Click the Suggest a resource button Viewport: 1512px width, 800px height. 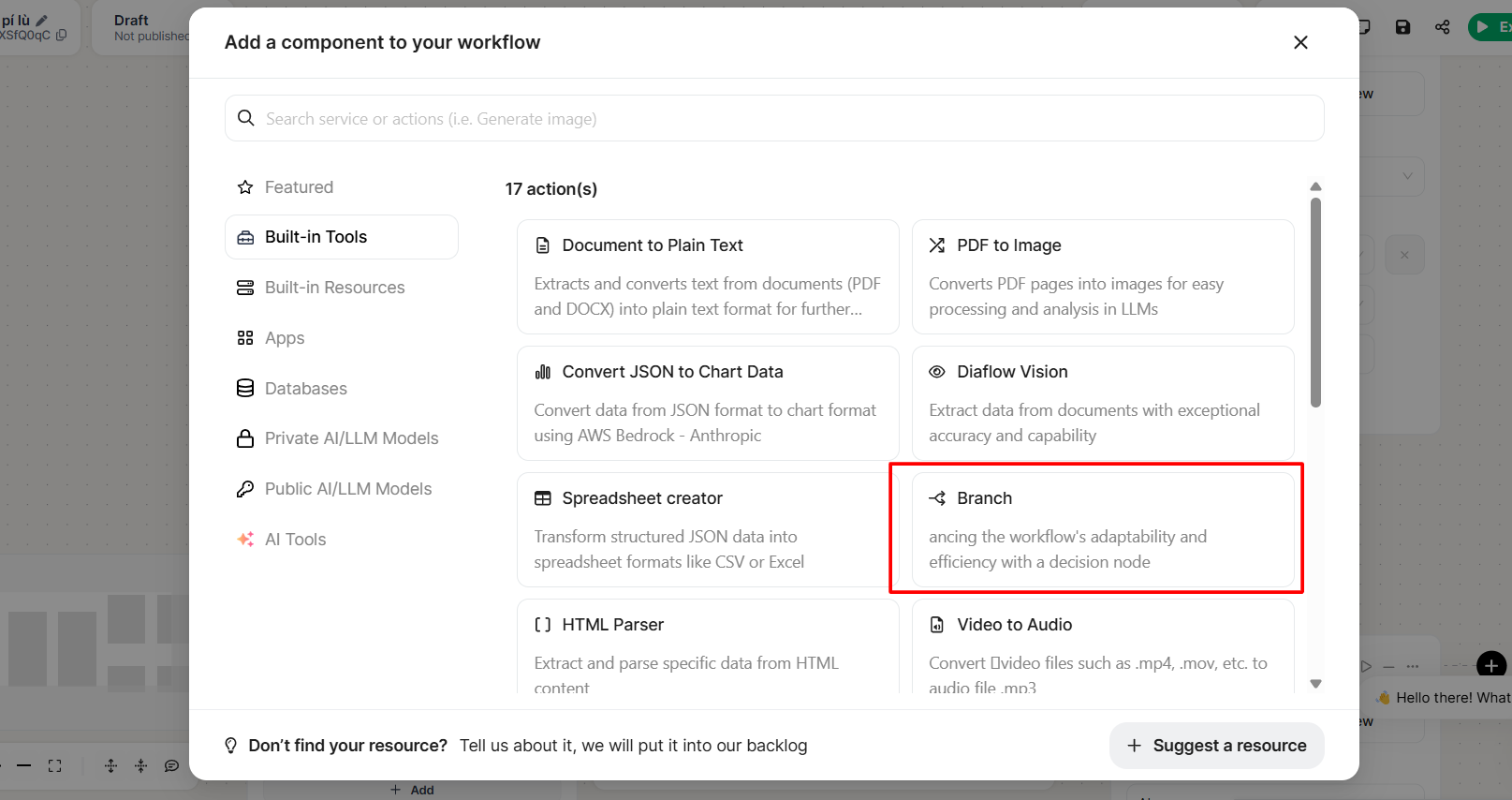(x=1216, y=746)
